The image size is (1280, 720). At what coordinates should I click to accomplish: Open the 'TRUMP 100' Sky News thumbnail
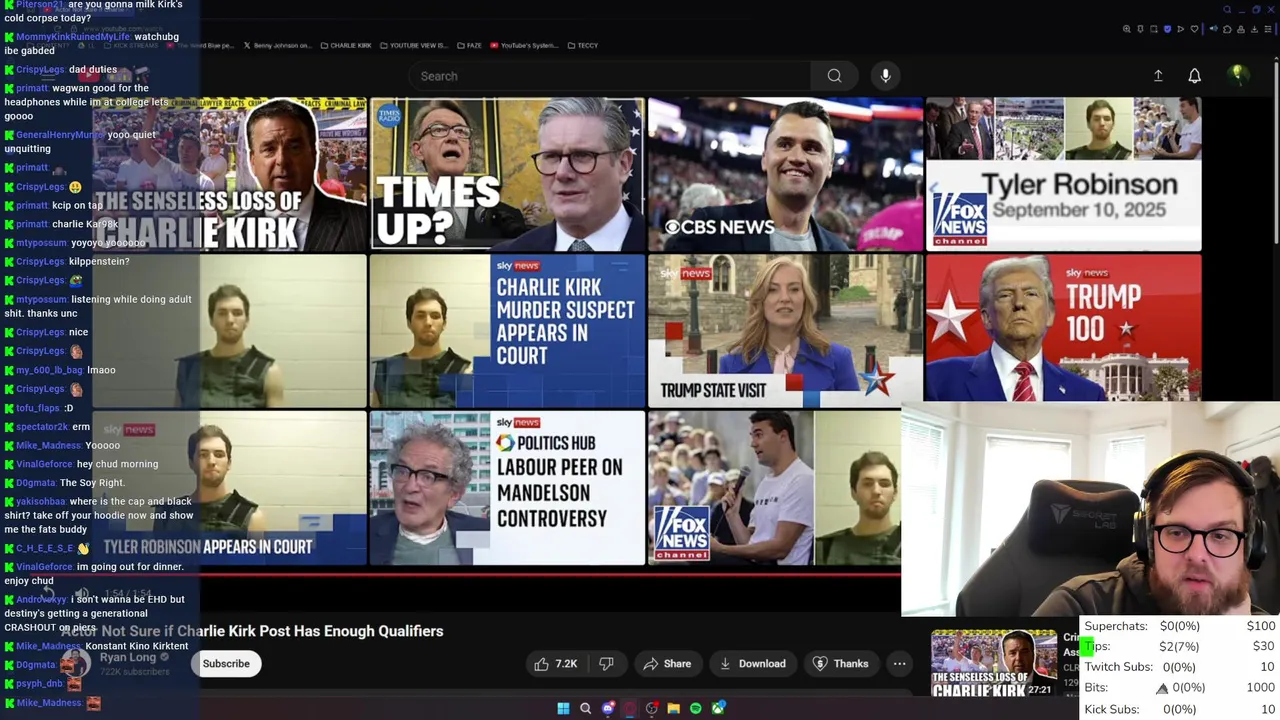1063,328
